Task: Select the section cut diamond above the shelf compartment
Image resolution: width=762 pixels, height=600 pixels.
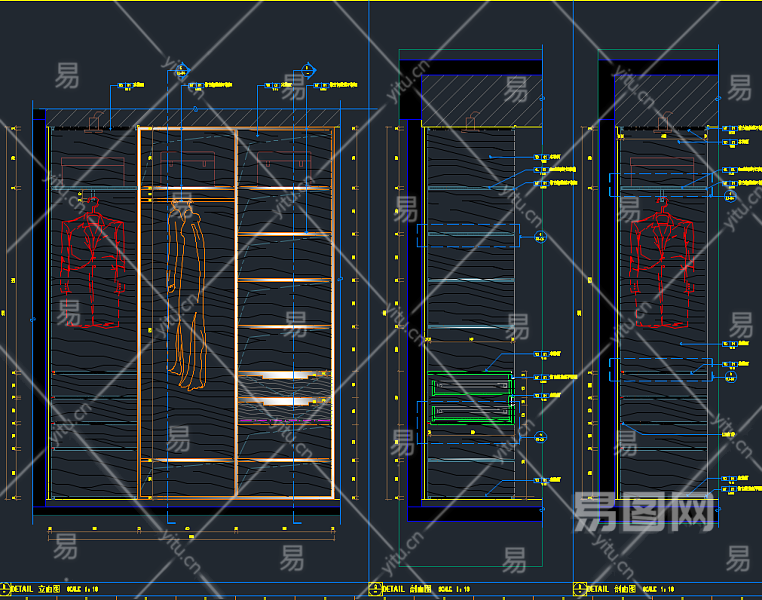Action: coord(308,70)
